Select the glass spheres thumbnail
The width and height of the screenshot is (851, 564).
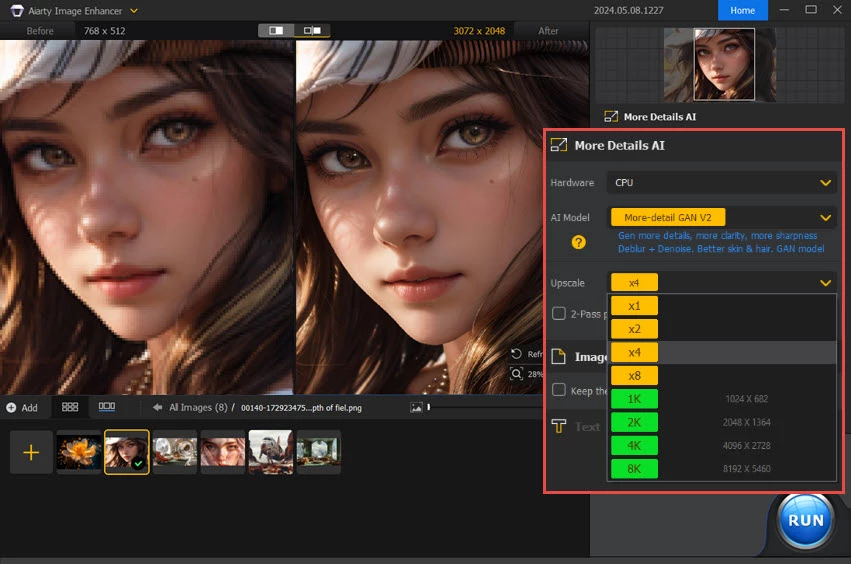coord(175,452)
